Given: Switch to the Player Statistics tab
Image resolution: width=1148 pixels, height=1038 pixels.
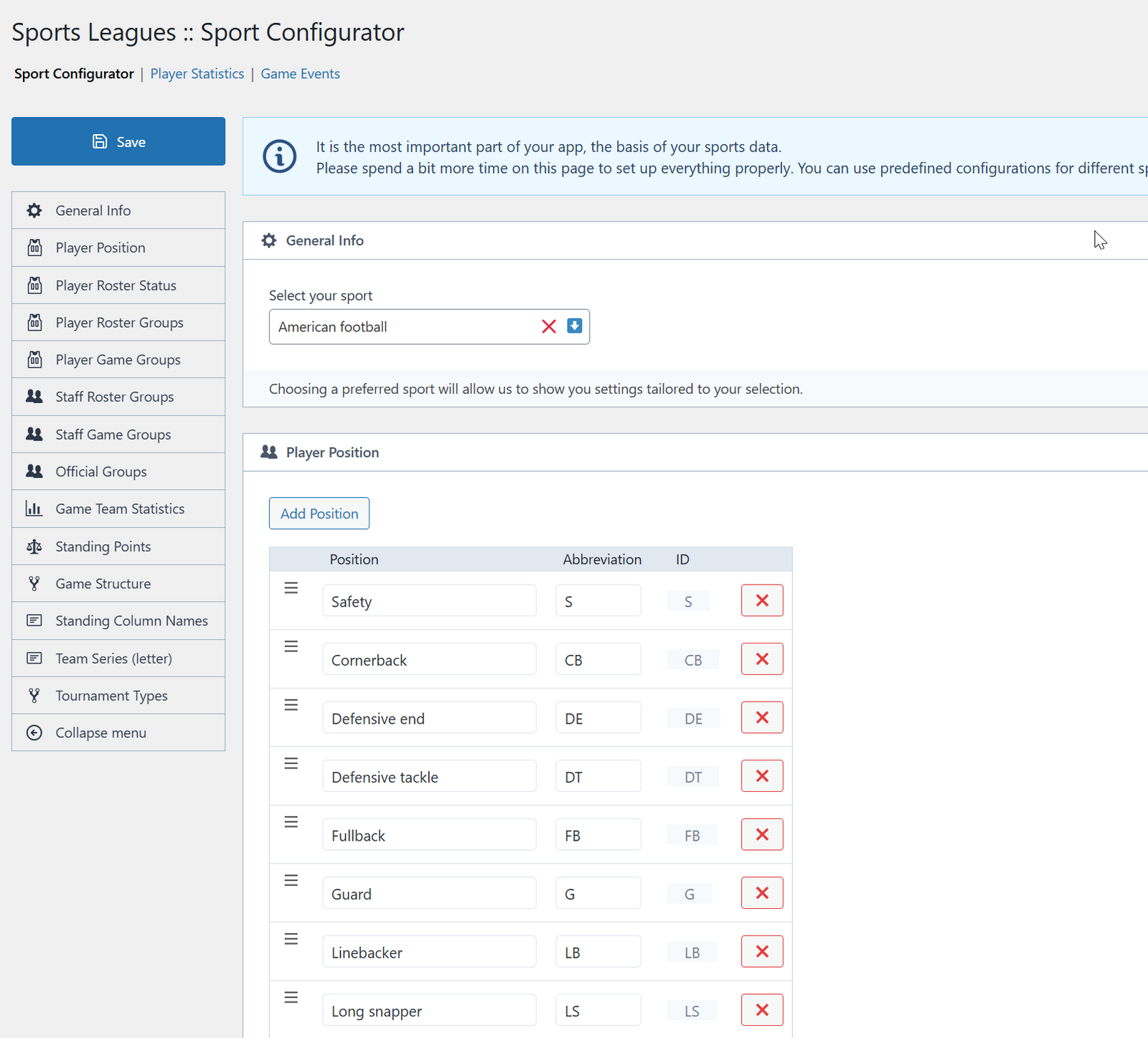Looking at the screenshot, I should (197, 74).
